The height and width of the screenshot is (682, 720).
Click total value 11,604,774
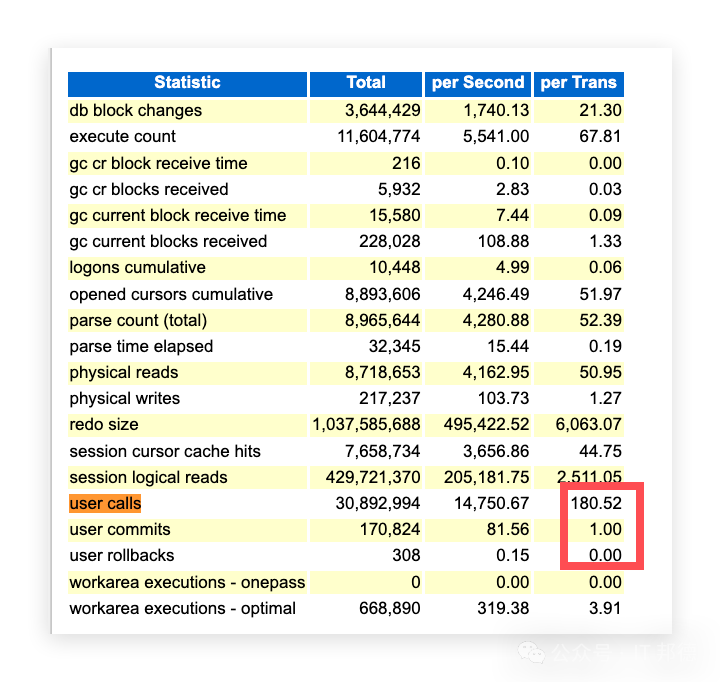pyautogui.click(x=379, y=136)
